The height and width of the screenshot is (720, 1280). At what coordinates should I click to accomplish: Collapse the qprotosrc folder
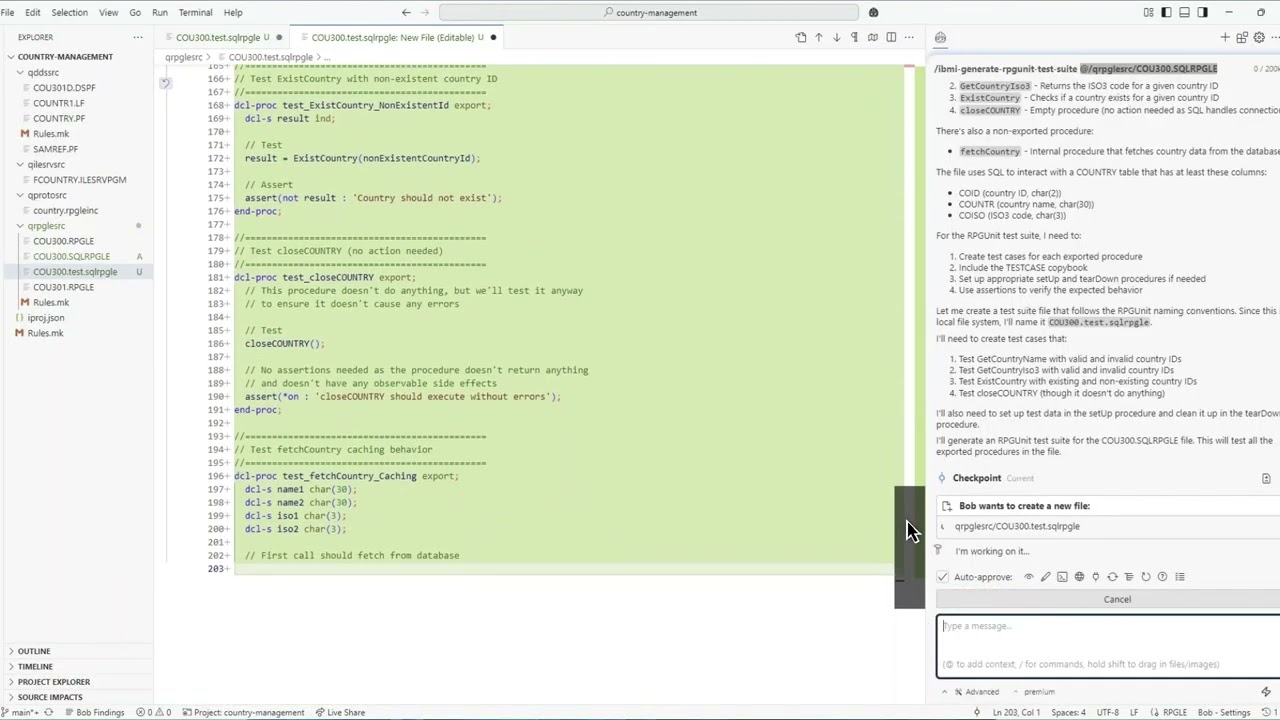[x=47, y=195]
